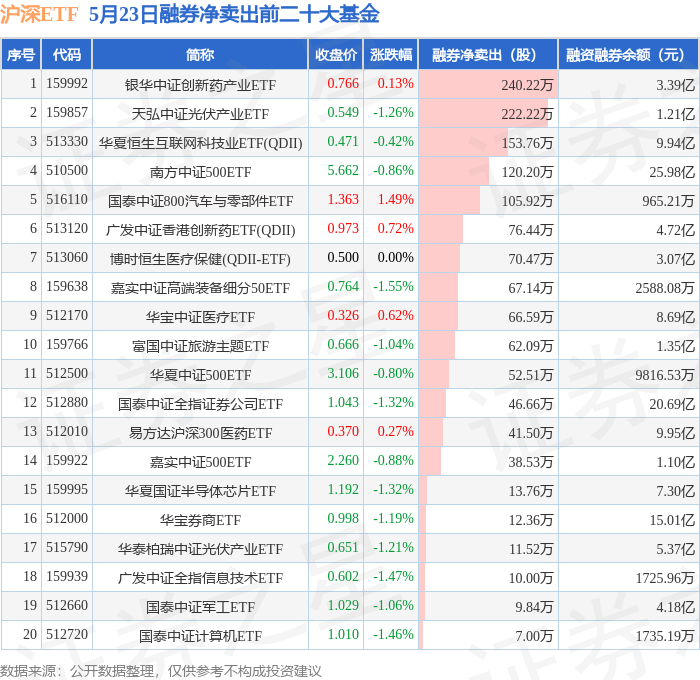The width and height of the screenshot is (700, 680).
Task: Select 国泰中证全指证券公司ETF
Action: [200, 404]
